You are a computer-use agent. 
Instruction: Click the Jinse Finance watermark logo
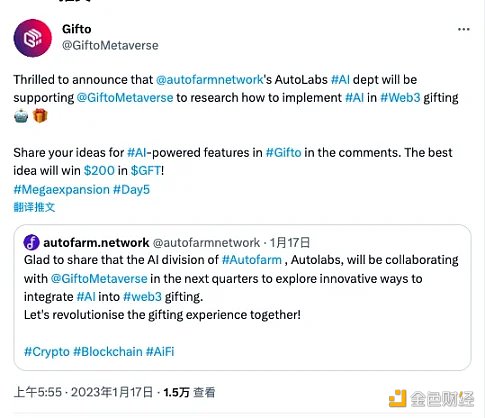coord(431,399)
